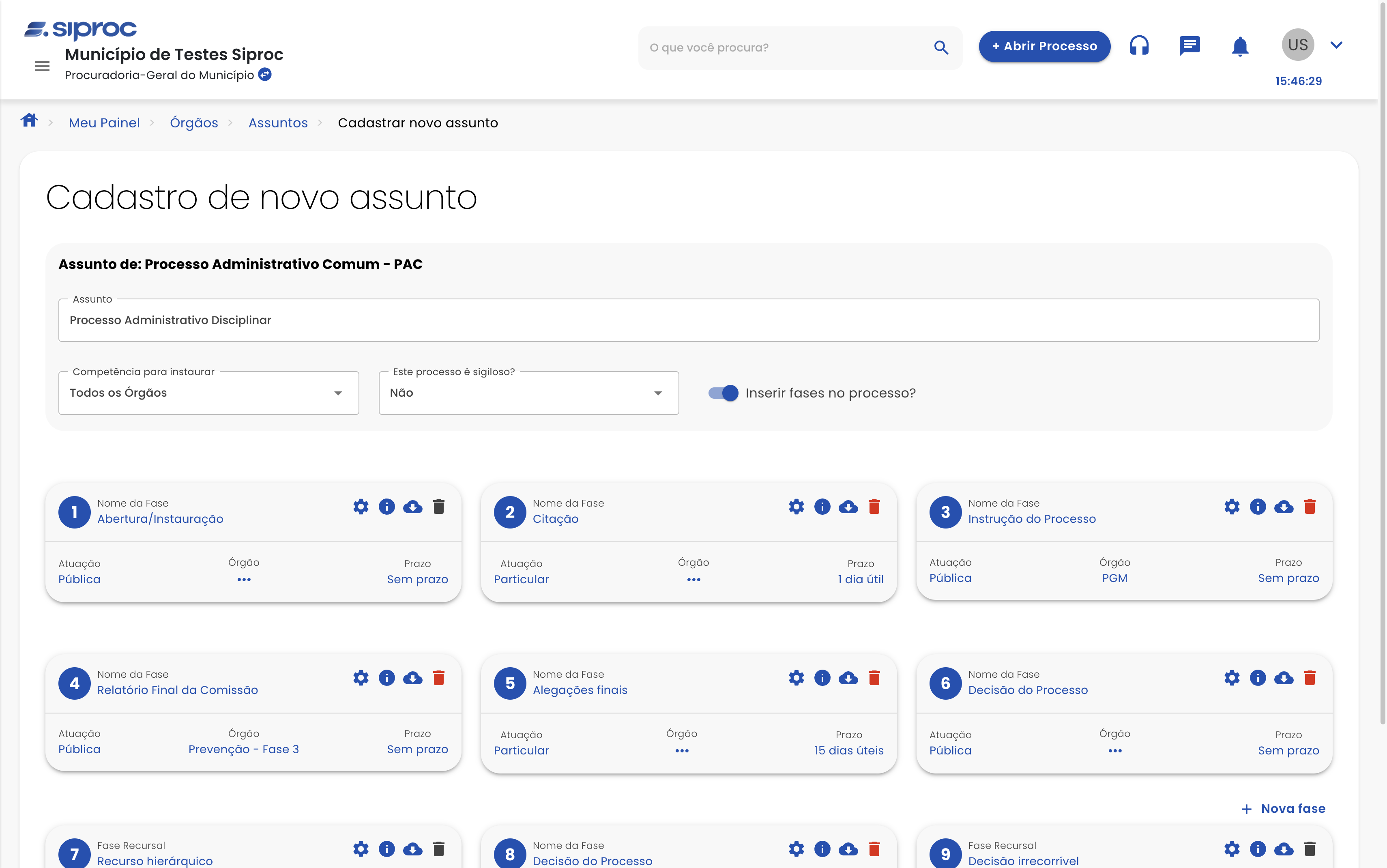
Task: Click '1 dia útil' prazo value
Action: click(860, 579)
